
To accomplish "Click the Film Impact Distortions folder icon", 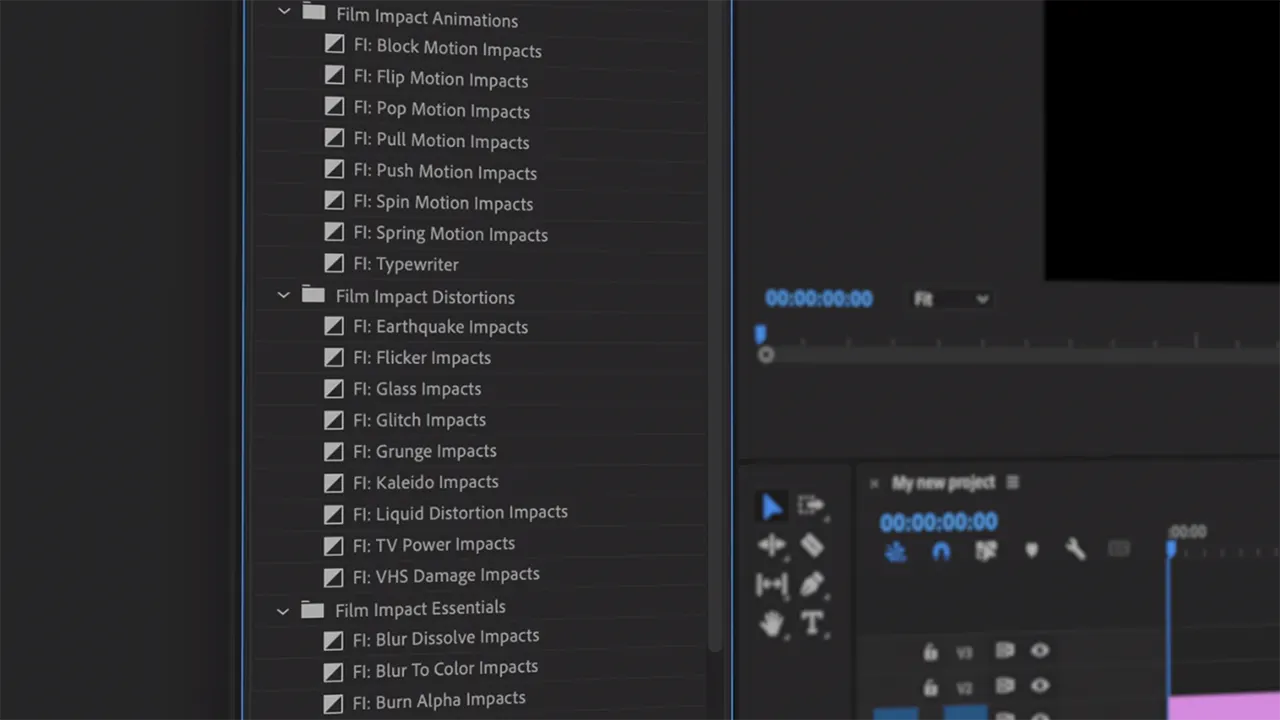I will (x=314, y=295).
